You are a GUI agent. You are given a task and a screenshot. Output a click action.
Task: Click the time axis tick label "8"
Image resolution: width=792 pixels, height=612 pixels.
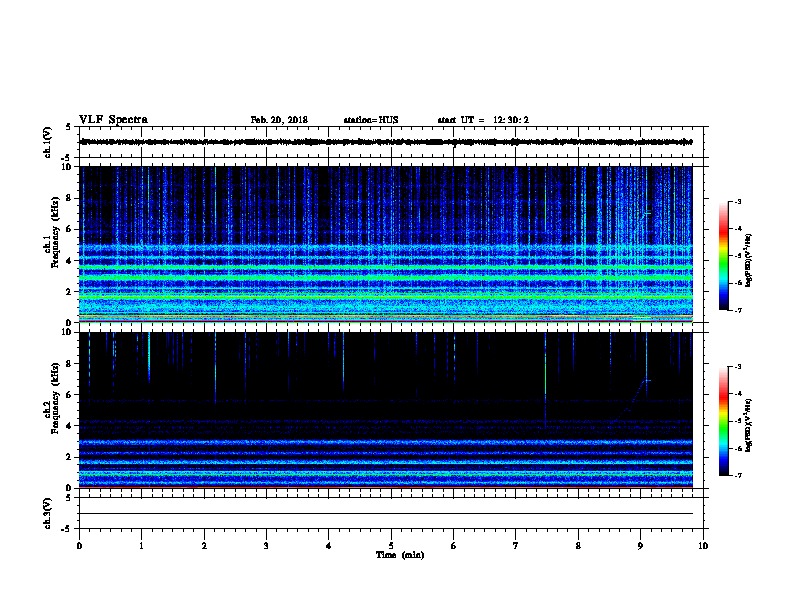[x=578, y=546]
